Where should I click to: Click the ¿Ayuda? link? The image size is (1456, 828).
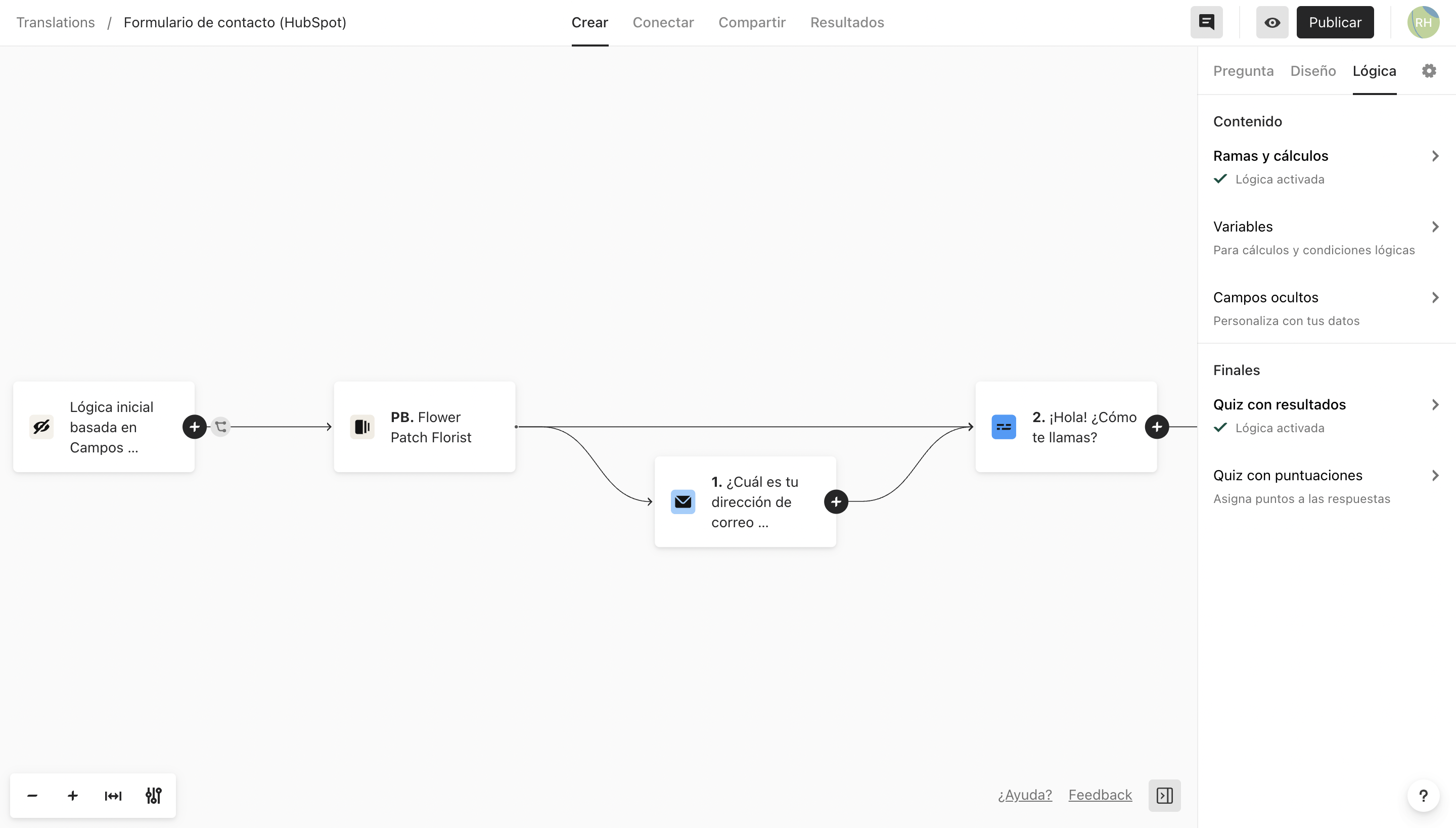tap(1025, 795)
